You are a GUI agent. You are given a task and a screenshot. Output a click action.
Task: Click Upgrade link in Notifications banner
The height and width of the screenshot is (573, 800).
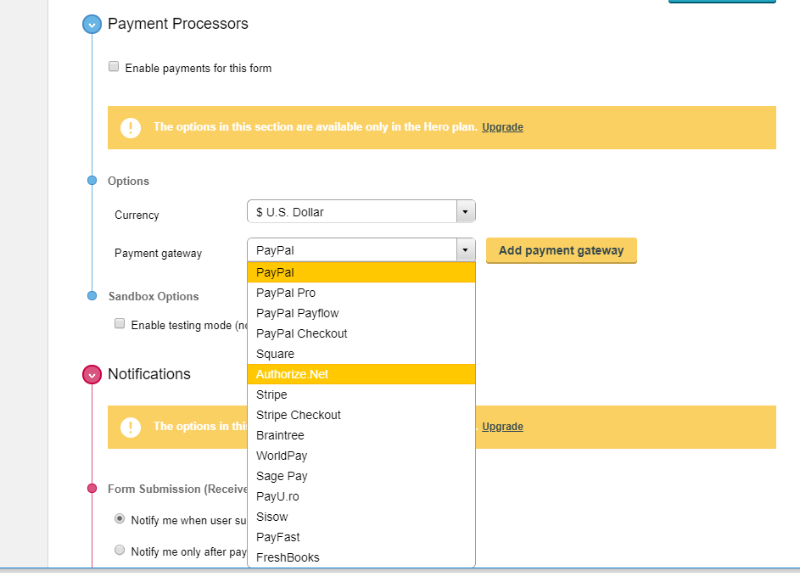(503, 427)
